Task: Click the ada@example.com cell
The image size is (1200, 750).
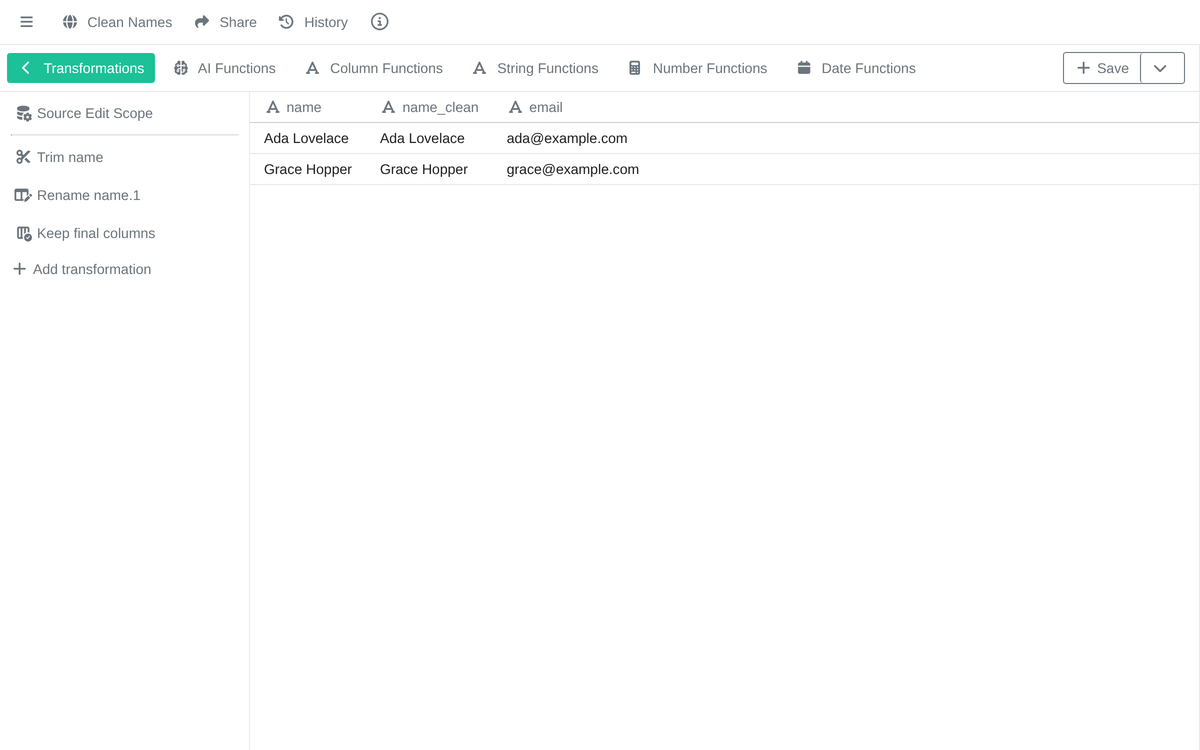Action: (567, 138)
